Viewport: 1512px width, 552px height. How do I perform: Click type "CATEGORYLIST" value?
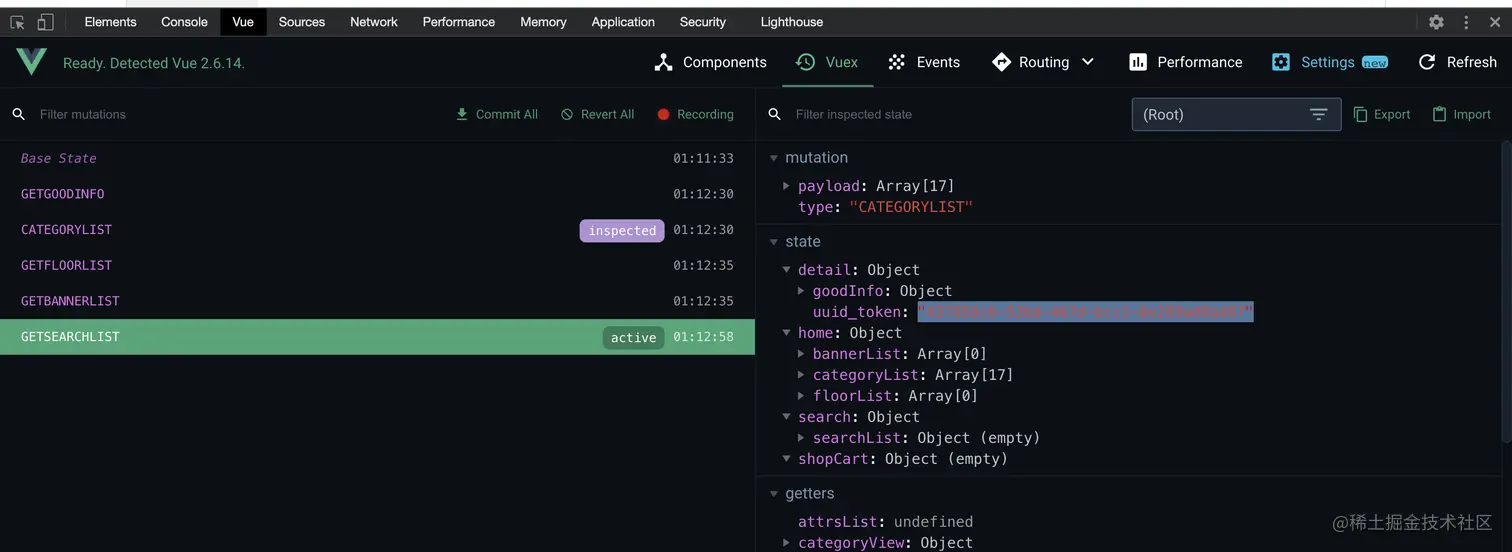911,207
